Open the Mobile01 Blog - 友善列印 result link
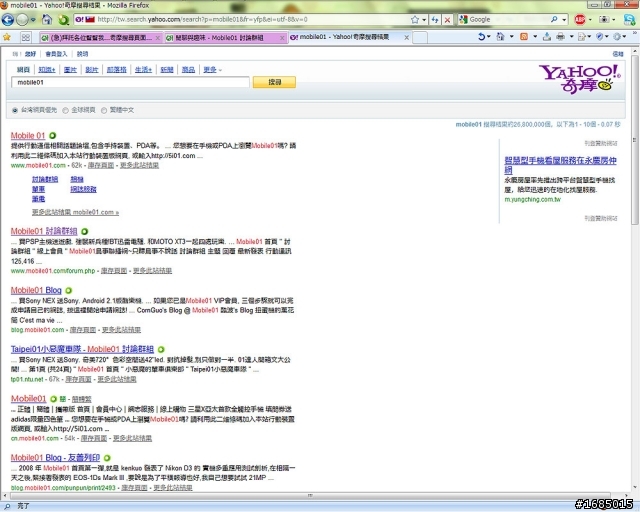This screenshot has height=512, width=640. (x=55, y=458)
